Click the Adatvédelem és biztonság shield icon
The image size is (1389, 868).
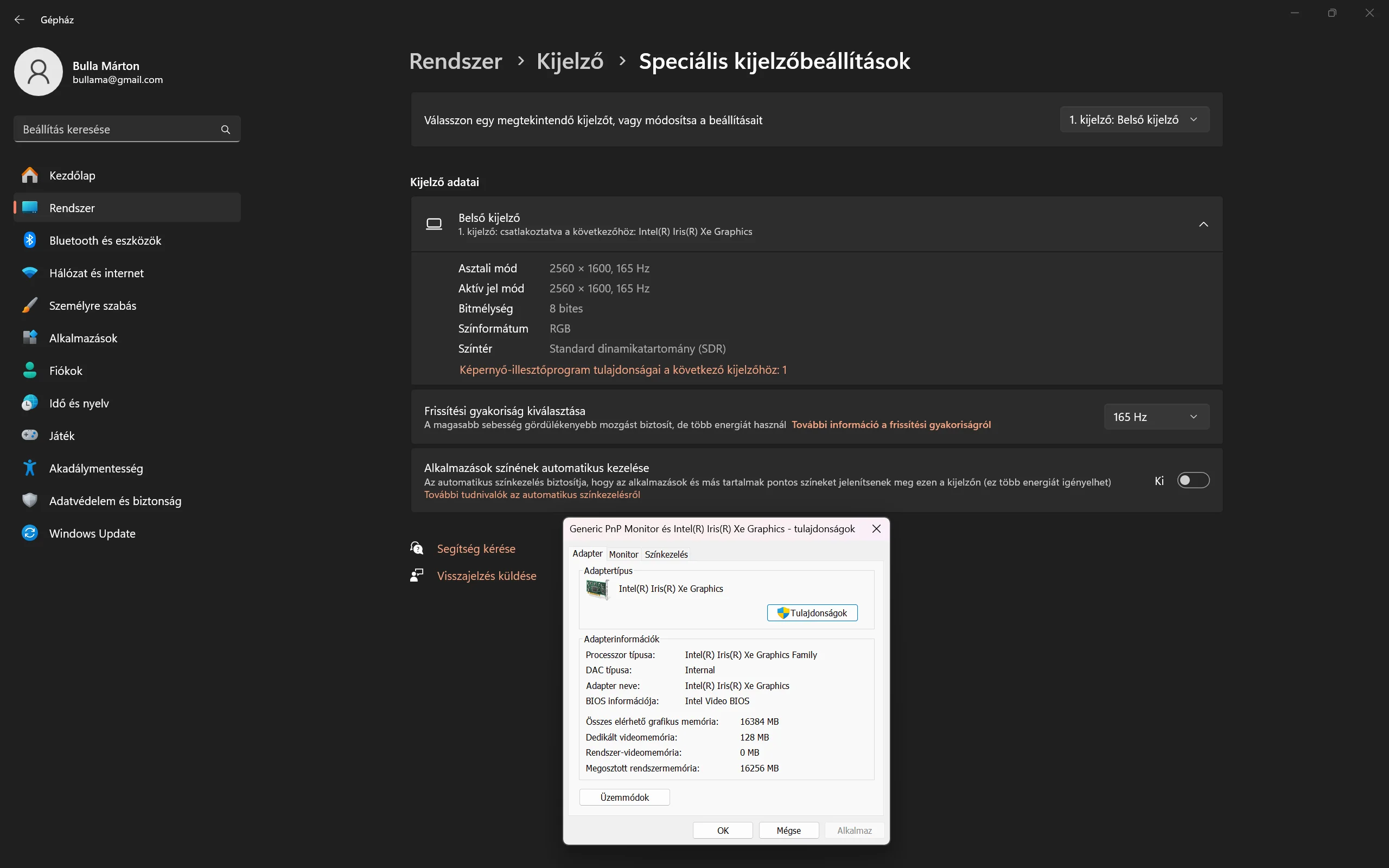click(x=30, y=500)
